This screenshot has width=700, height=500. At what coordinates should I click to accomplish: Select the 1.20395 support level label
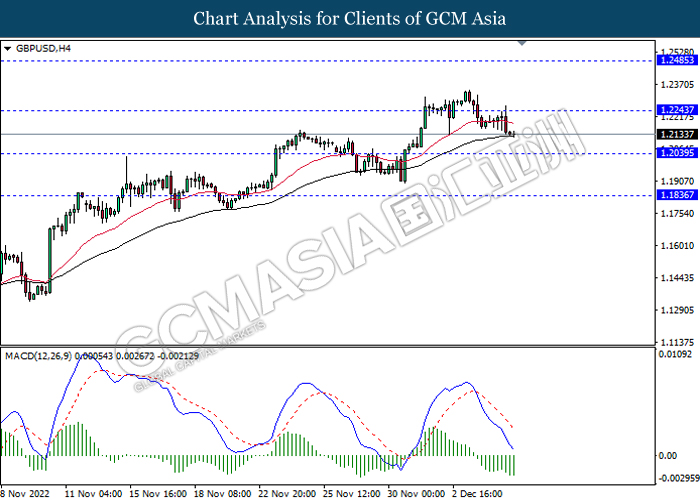pos(677,153)
